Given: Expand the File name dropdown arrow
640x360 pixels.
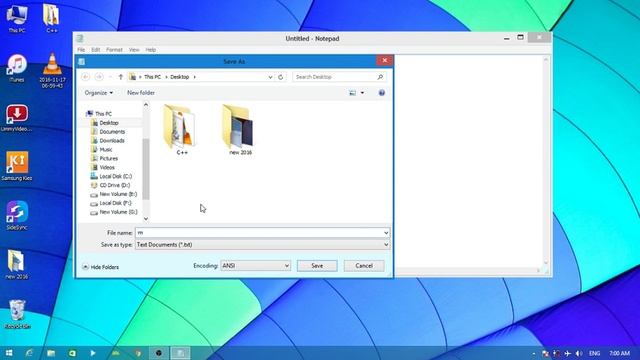Looking at the screenshot, I should pos(386,233).
